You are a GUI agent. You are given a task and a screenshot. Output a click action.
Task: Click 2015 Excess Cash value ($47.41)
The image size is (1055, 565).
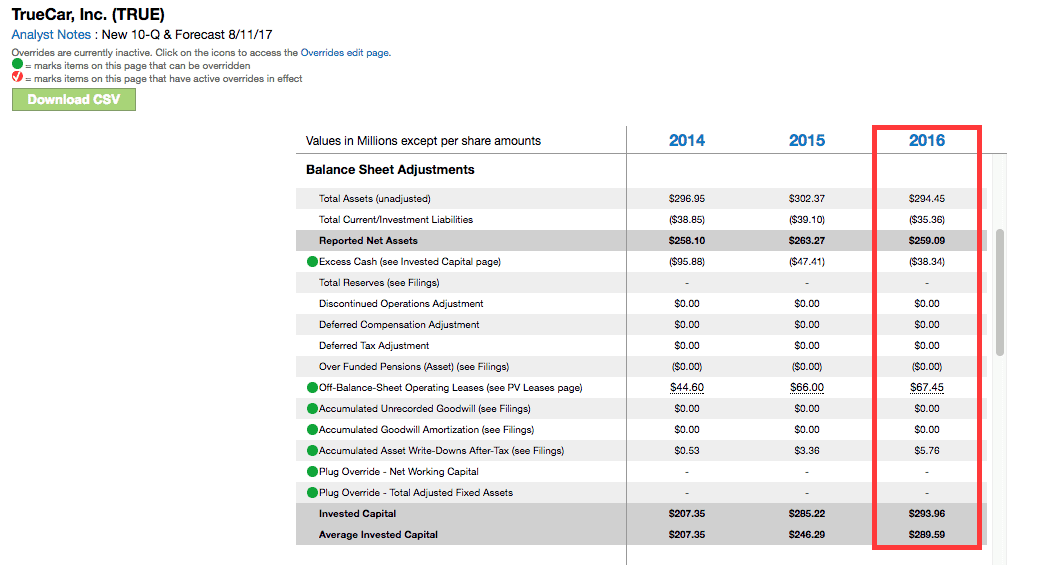tap(807, 262)
